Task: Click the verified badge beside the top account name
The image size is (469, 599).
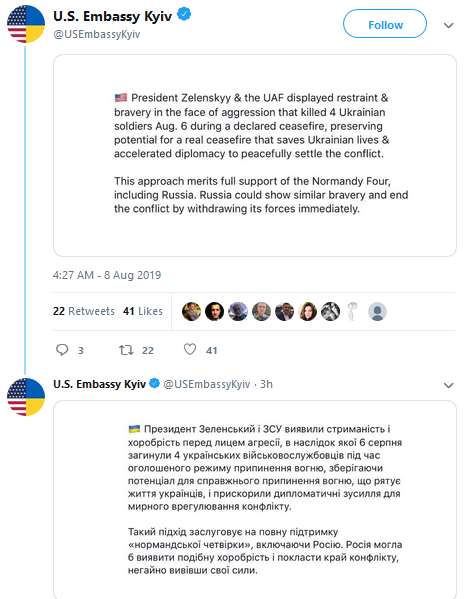Action: (184, 15)
